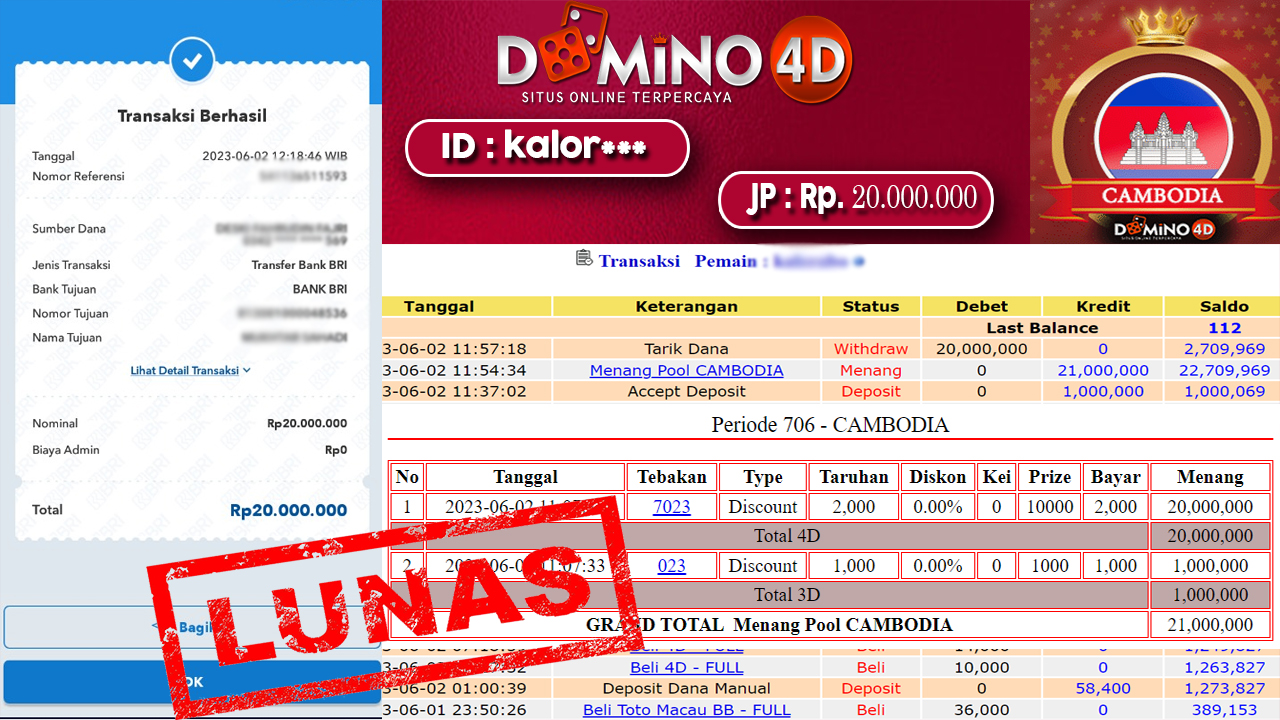Screen dimensions: 1280x720
Task: Click the Deposit Dana Manual description
Action: (686, 688)
